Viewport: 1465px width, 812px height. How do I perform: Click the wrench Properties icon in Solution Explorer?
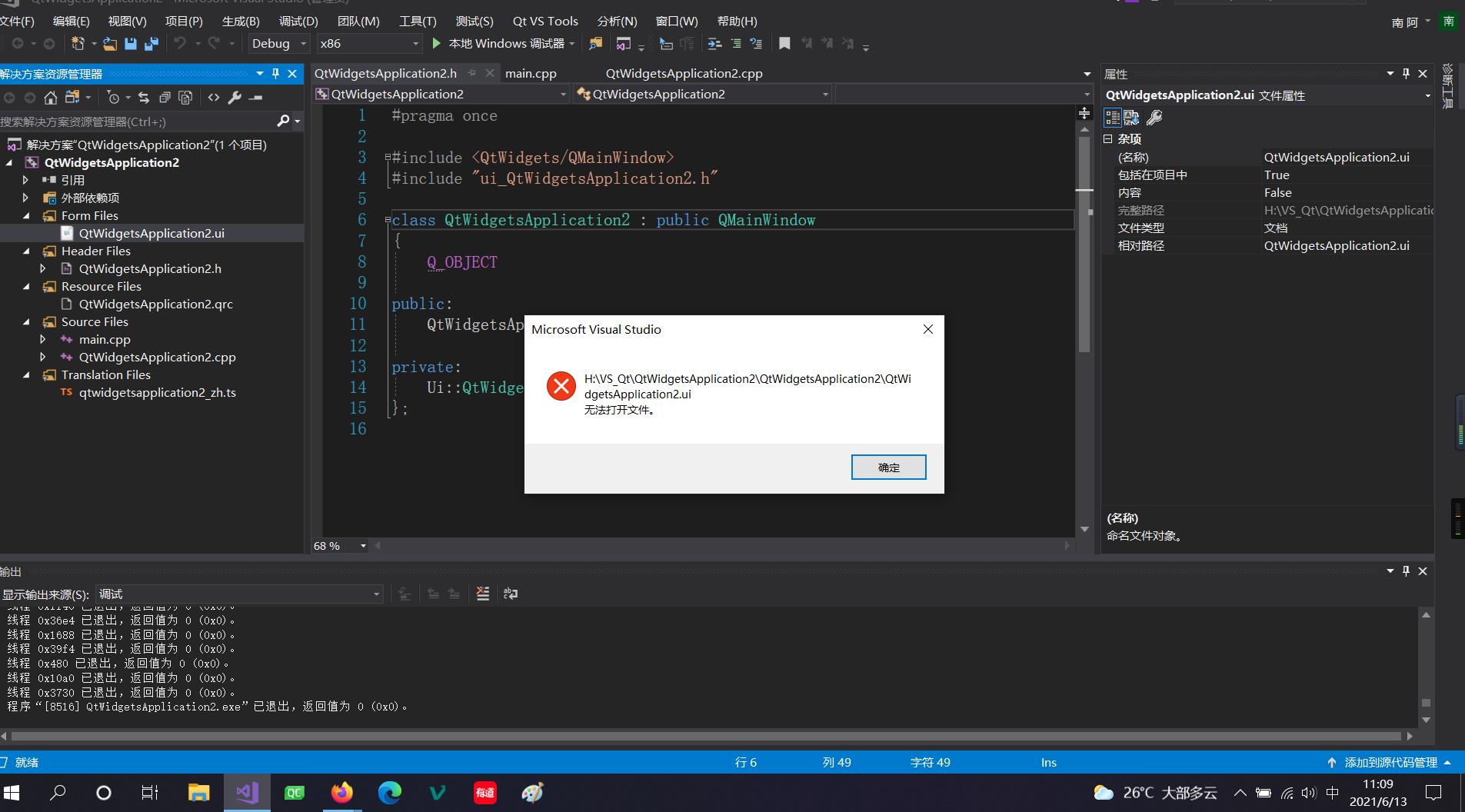[233, 98]
